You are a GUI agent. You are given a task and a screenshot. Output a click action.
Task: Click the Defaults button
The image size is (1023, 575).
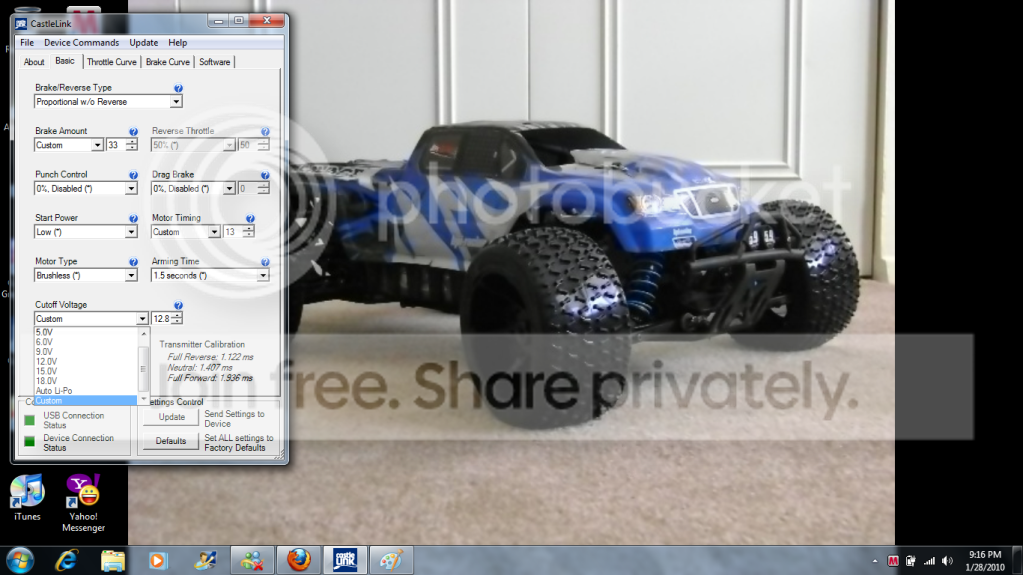click(x=171, y=441)
